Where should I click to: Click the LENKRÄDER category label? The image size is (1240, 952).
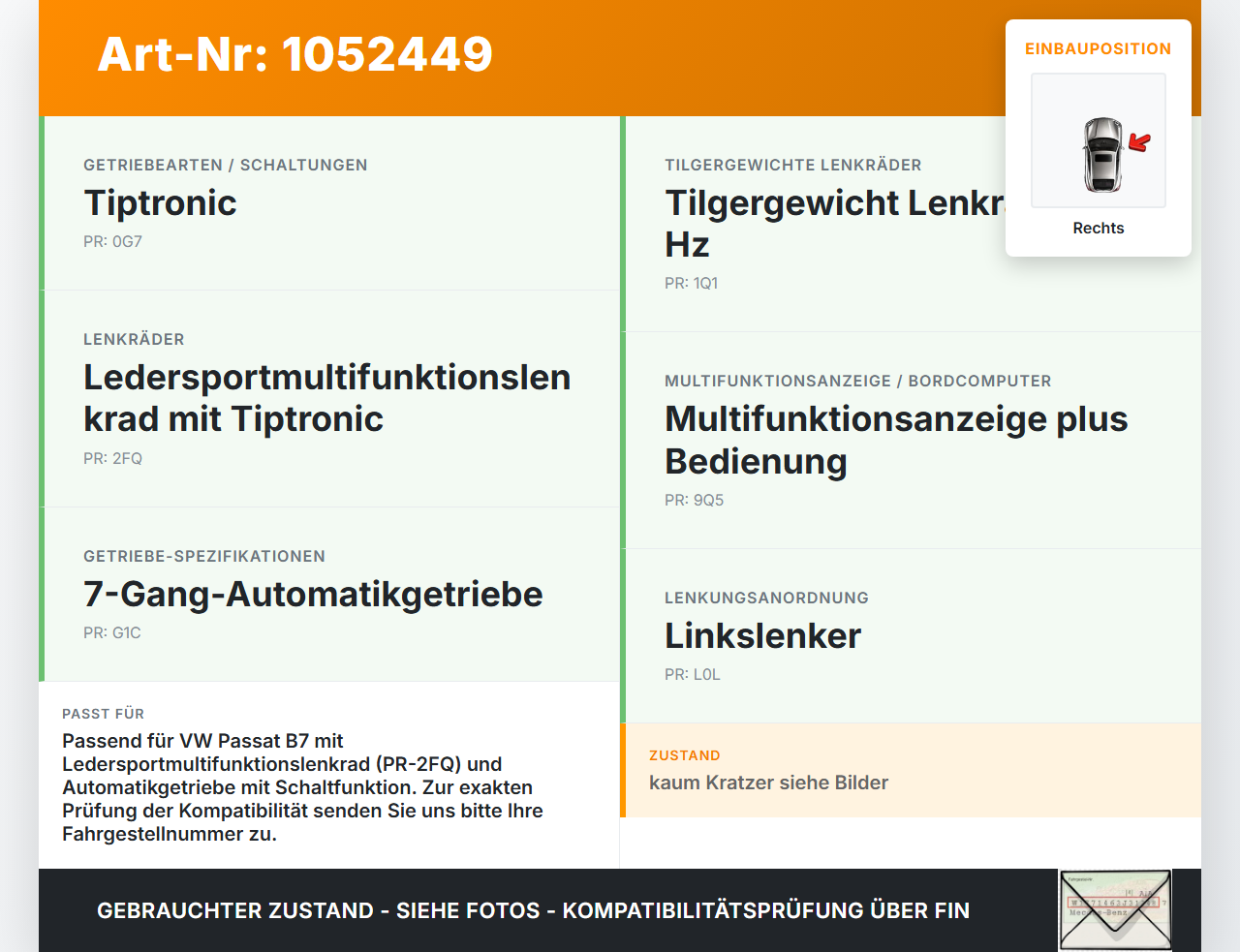tap(134, 339)
